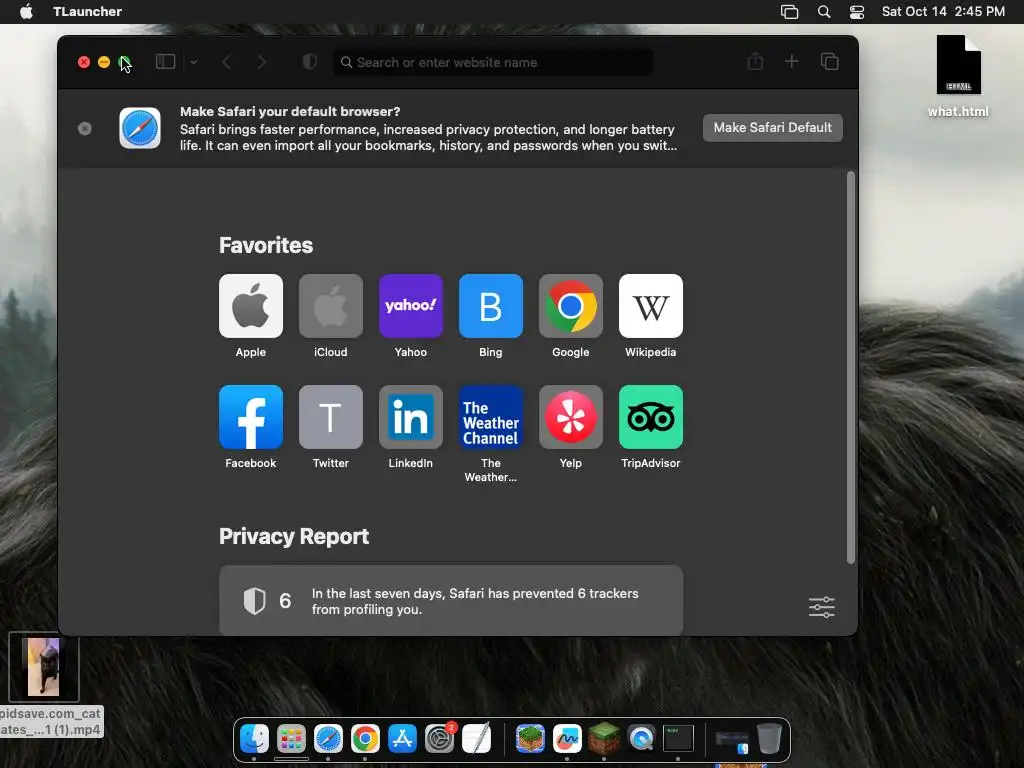Open Freeform from the Dock
The width and height of the screenshot is (1024, 768).
[x=567, y=739]
